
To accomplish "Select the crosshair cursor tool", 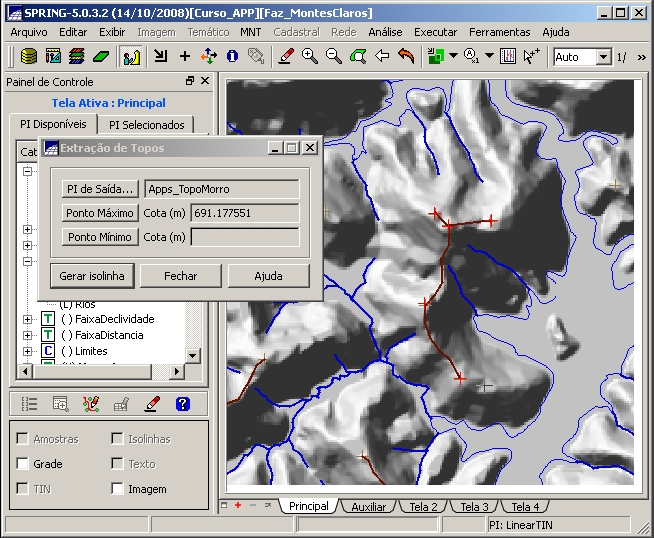I will (185, 57).
